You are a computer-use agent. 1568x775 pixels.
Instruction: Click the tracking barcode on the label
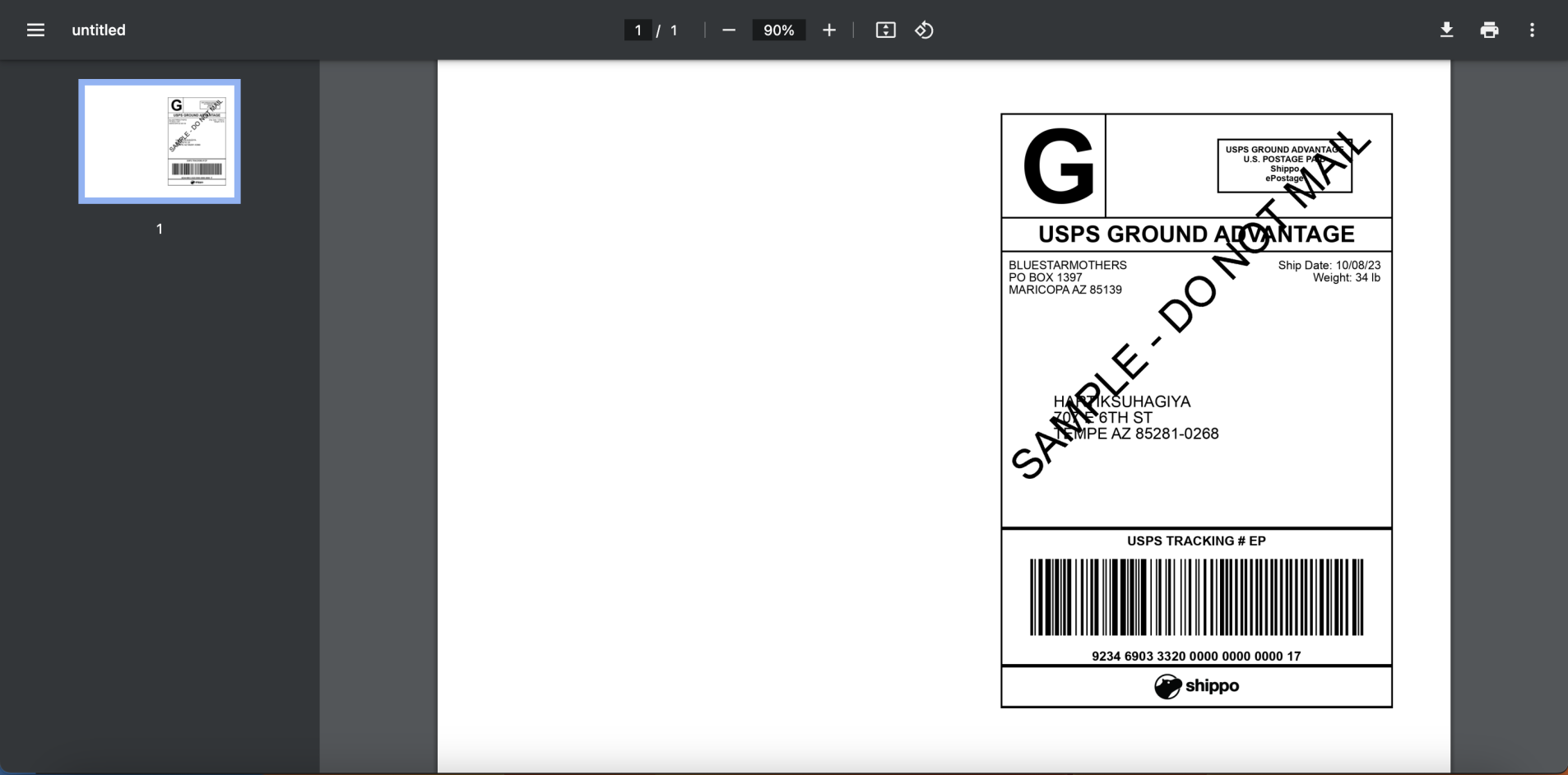1196,597
